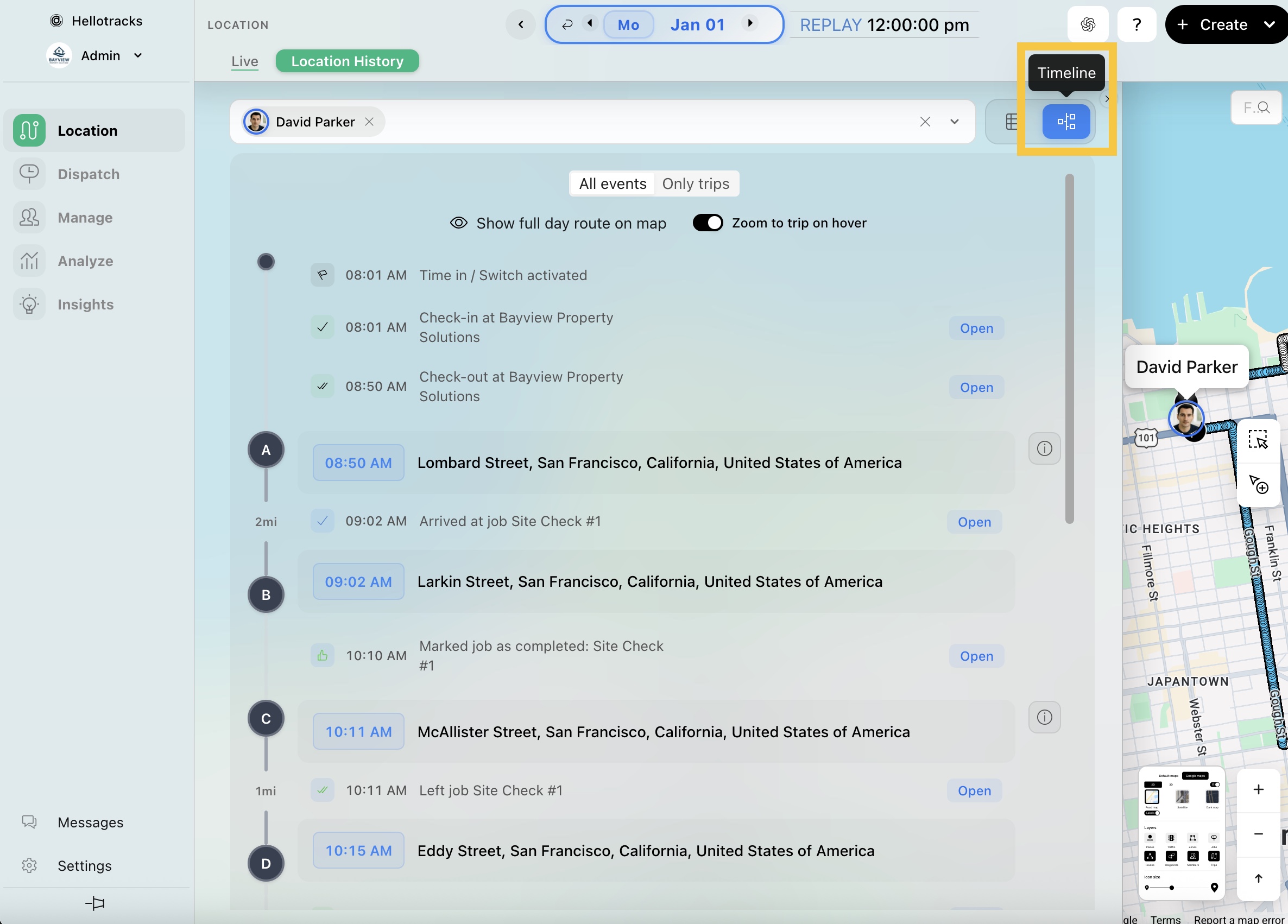Expand the member selector dropdown

954,122
